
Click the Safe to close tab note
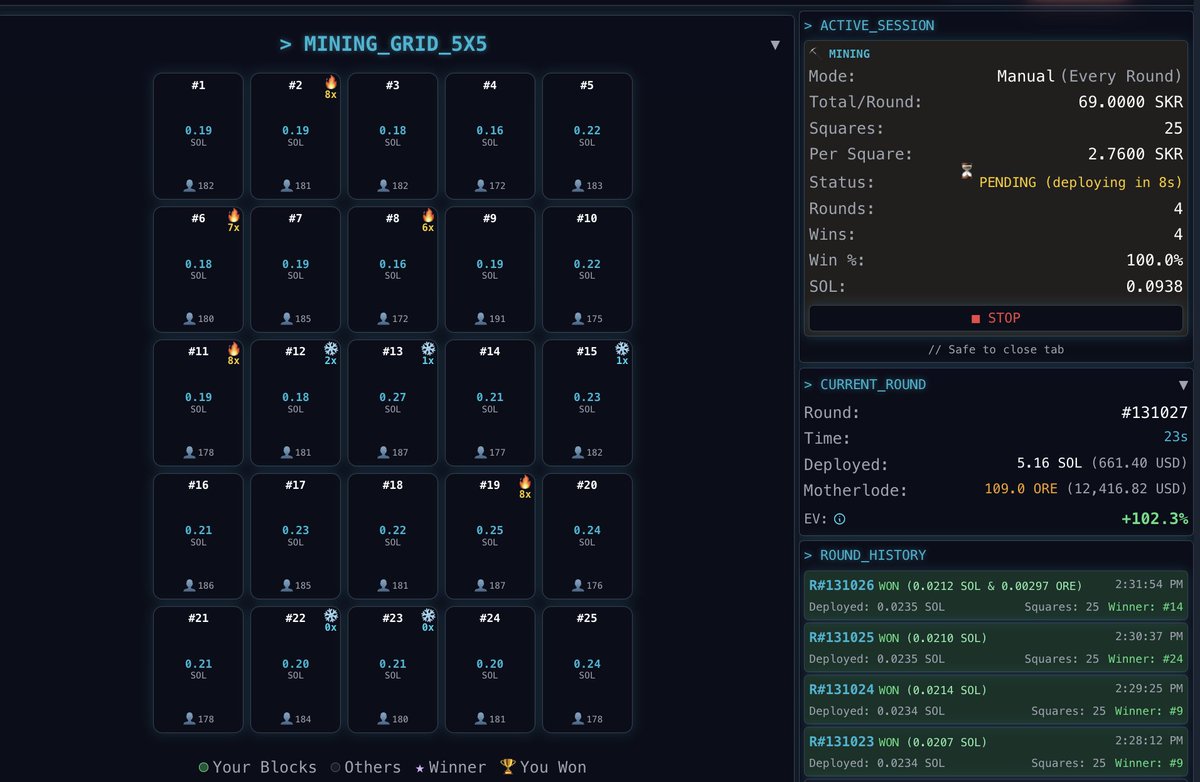pos(996,349)
